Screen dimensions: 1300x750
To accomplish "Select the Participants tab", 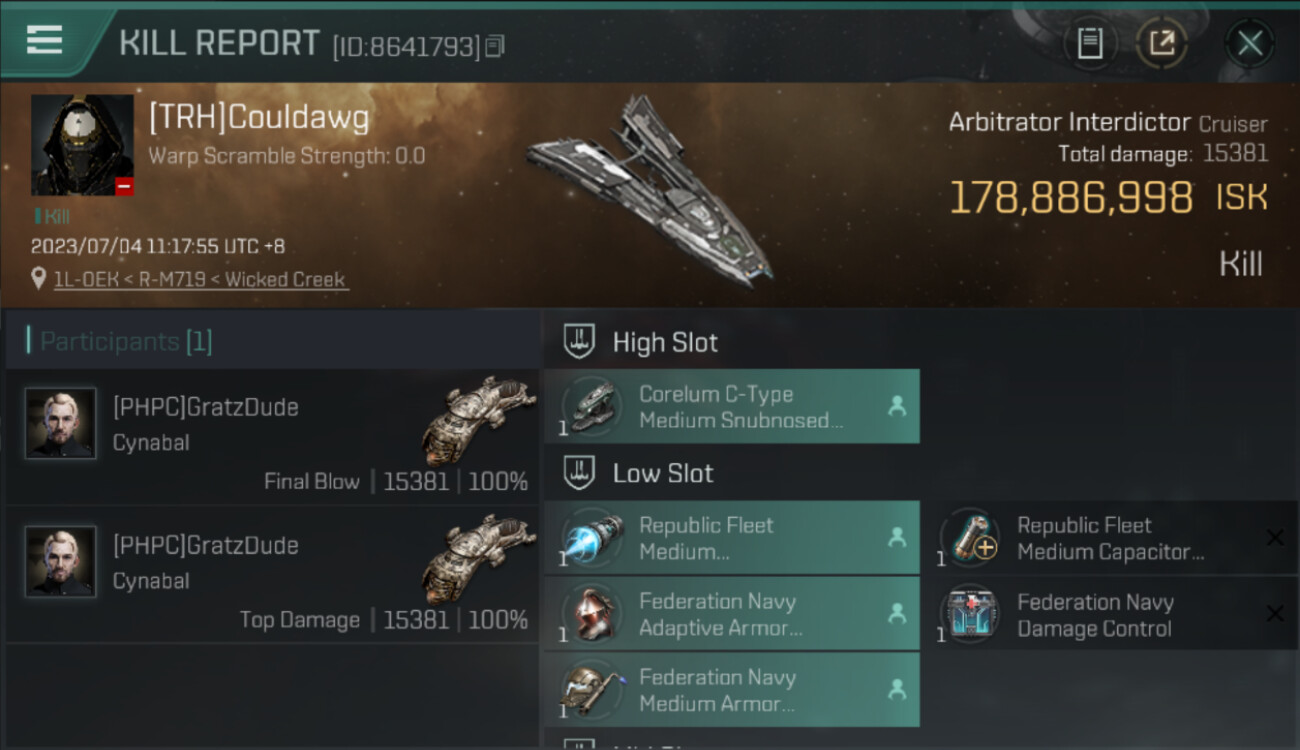I will (x=126, y=342).
